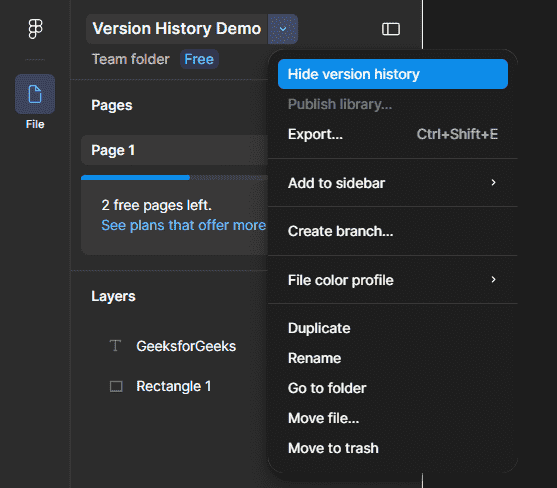Select Move file option

tap(393, 418)
